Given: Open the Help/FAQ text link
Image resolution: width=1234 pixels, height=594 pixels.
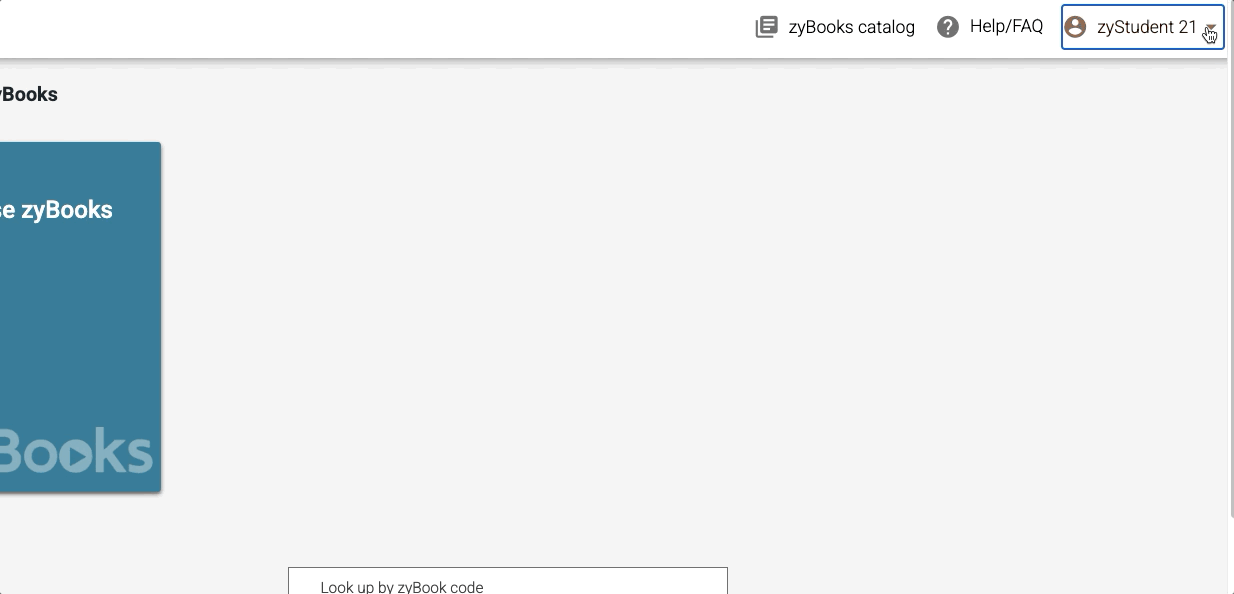Looking at the screenshot, I should point(1006,27).
